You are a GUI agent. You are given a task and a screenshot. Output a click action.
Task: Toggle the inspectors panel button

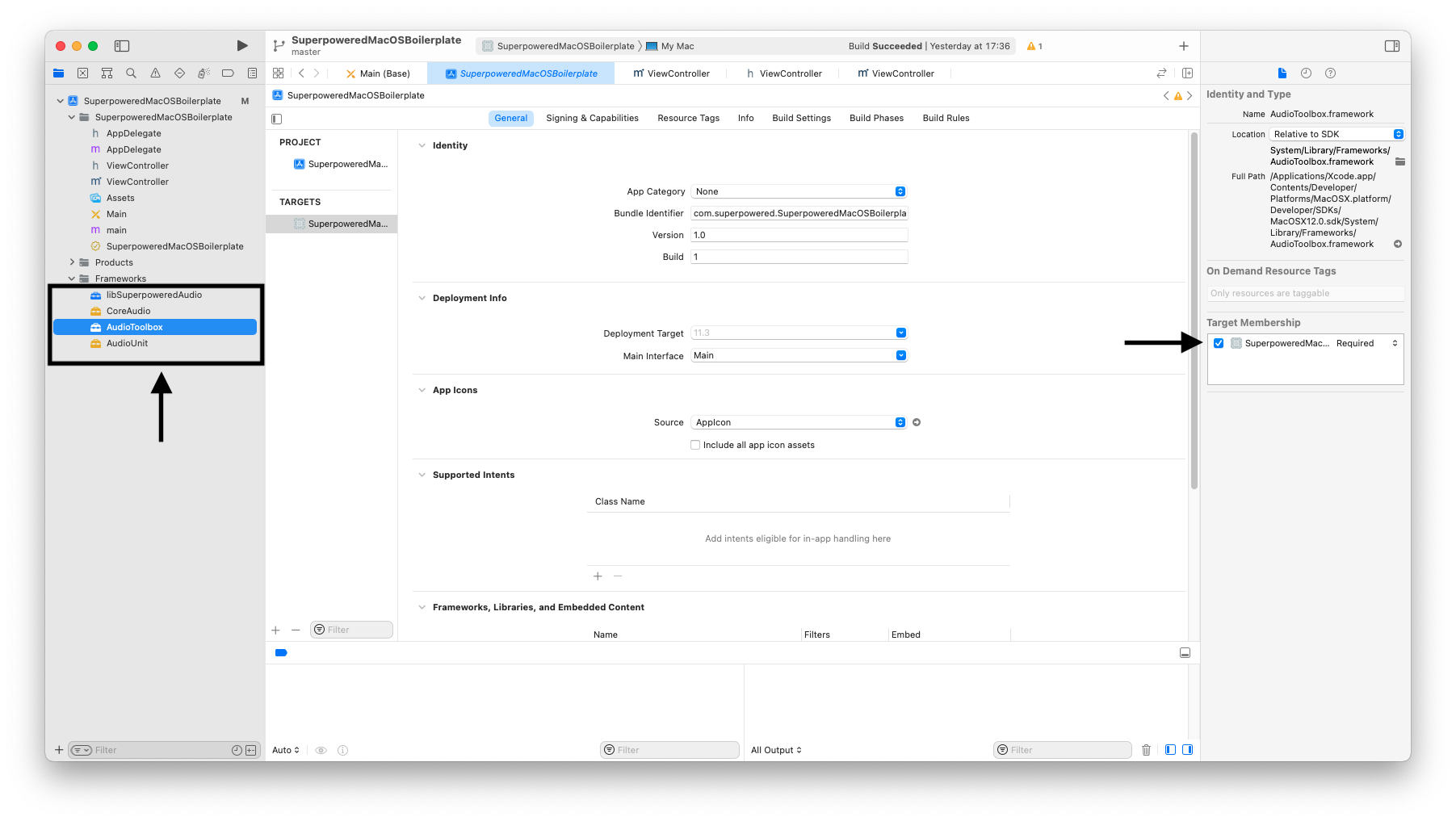(1392, 46)
